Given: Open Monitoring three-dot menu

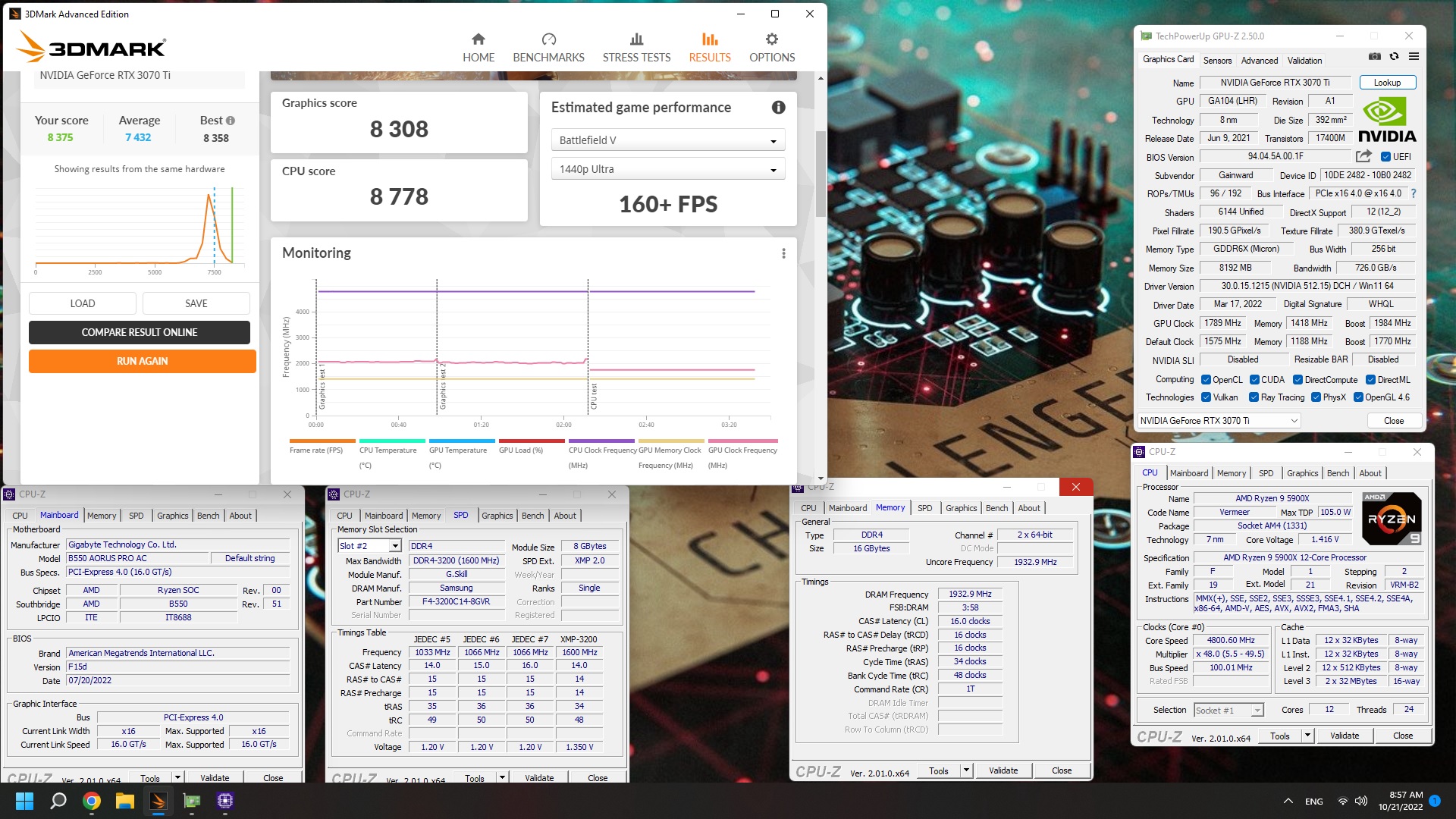Looking at the screenshot, I should click(x=783, y=253).
